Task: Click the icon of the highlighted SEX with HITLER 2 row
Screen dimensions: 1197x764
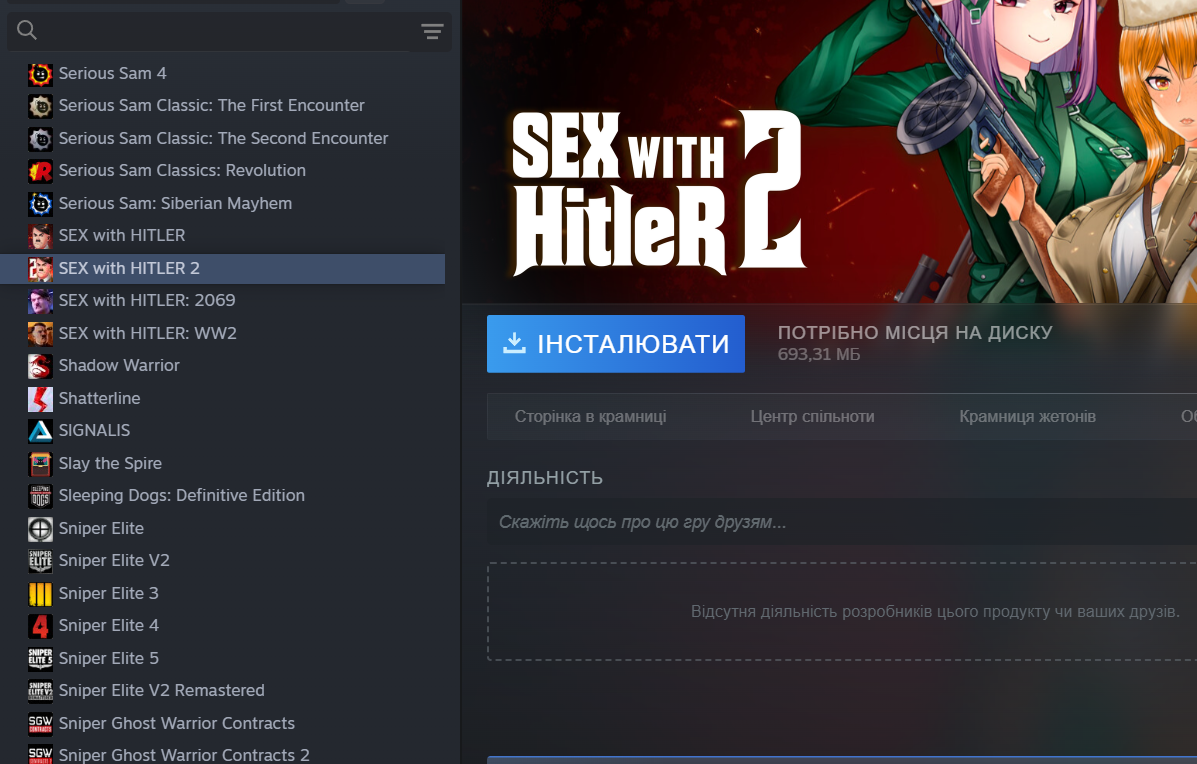Action: click(x=40, y=269)
